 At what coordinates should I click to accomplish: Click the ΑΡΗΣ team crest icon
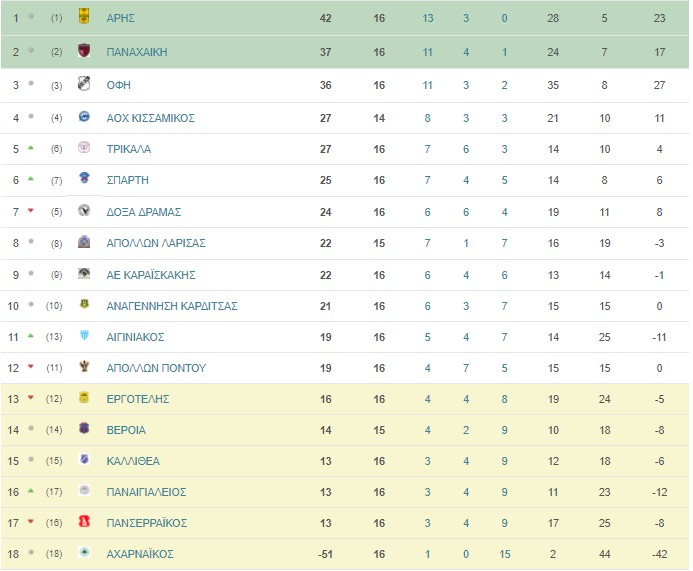pos(84,16)
